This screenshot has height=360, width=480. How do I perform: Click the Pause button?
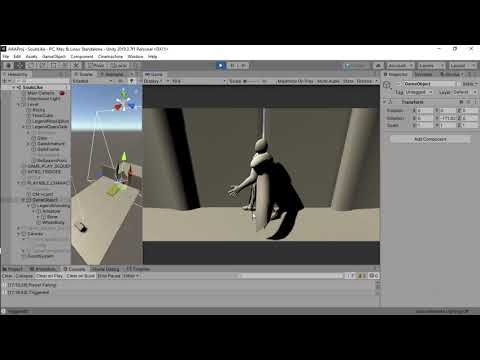click(232, 66)
